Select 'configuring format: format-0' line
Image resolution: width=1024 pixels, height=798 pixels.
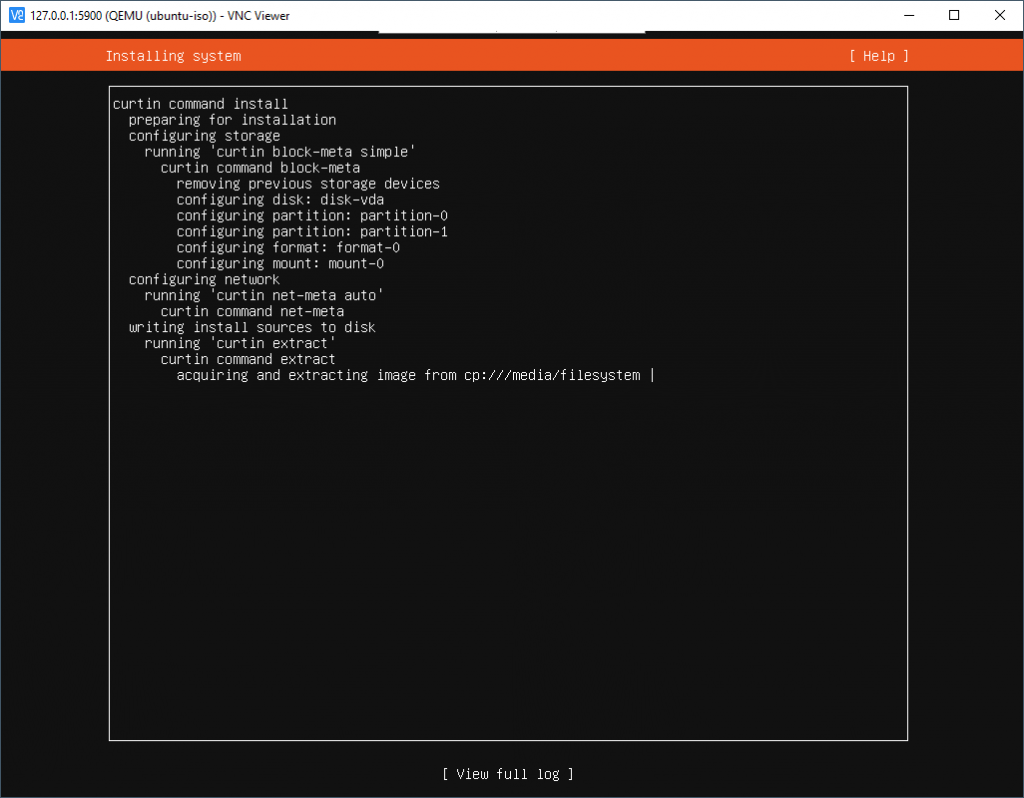[x=287, y=247]
